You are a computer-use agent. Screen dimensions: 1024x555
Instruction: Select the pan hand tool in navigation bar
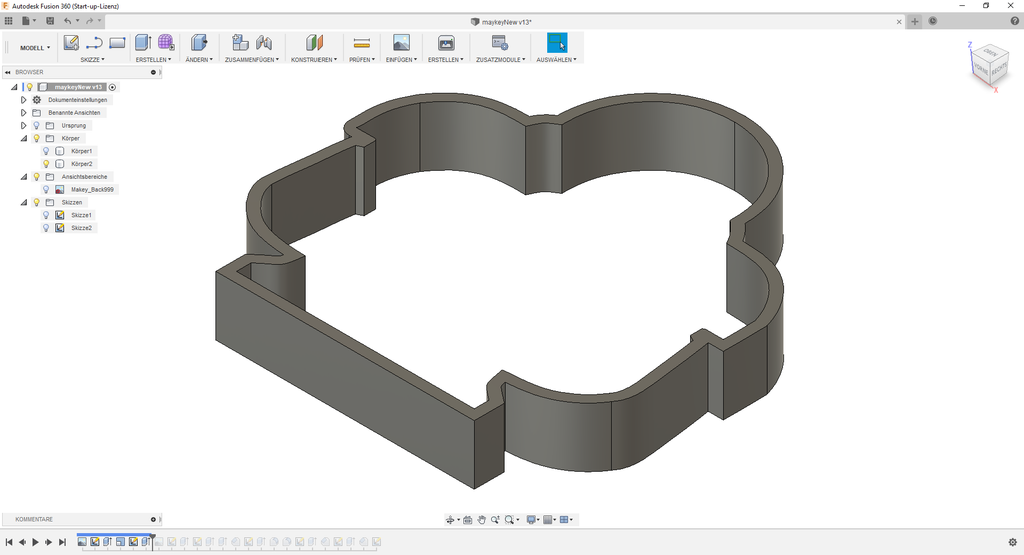click(x=481, y=520)
